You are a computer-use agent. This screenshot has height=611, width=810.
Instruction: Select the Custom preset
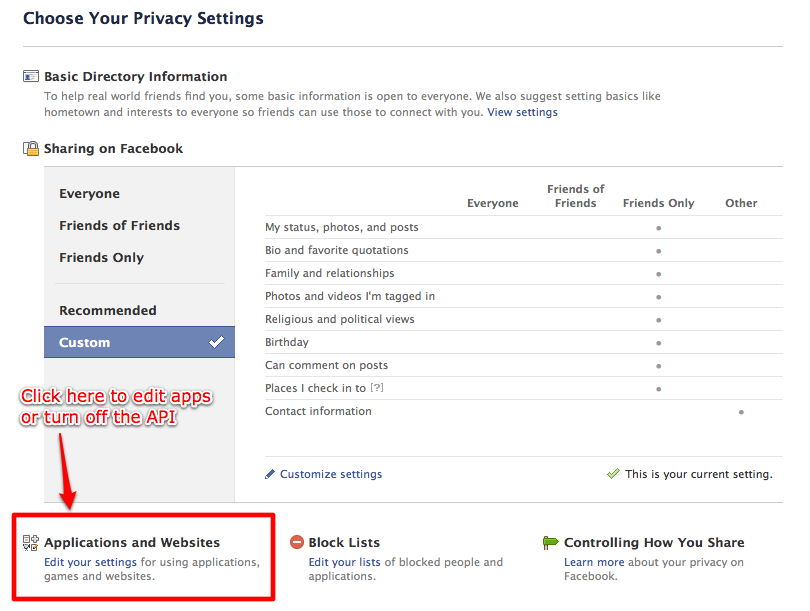[x=139, y=342]
